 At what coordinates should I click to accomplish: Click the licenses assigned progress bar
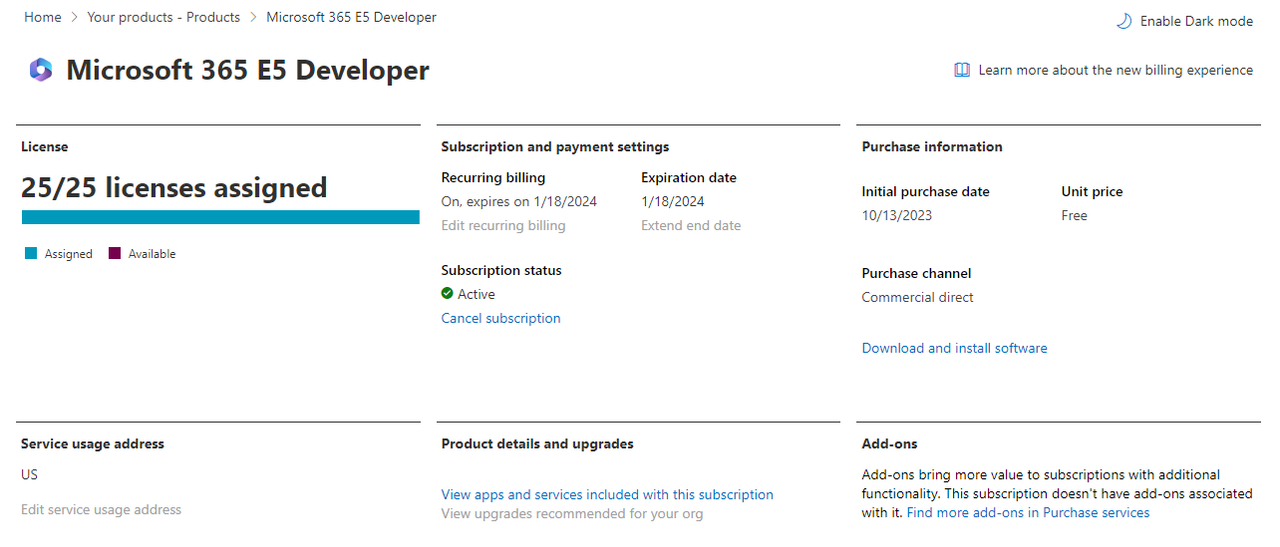tap(220, 217)
